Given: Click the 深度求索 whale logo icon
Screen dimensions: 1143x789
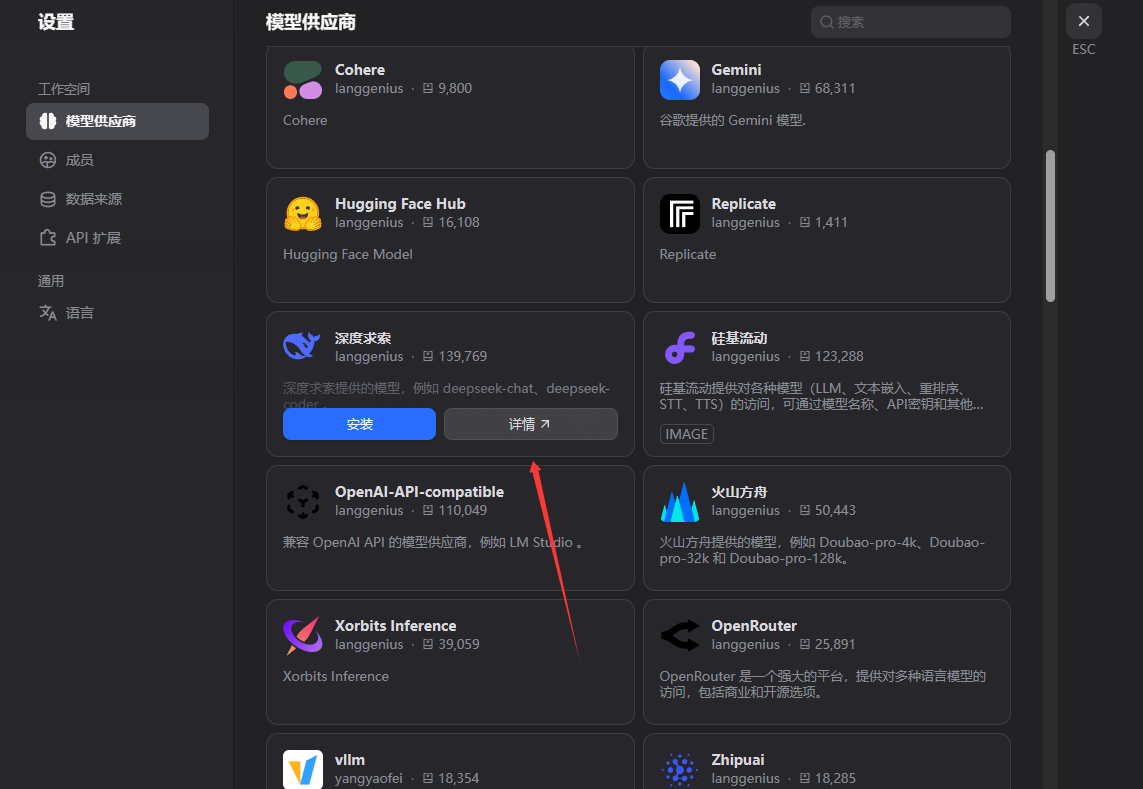Looking at the screenshot, I should [x=303, y=347].
